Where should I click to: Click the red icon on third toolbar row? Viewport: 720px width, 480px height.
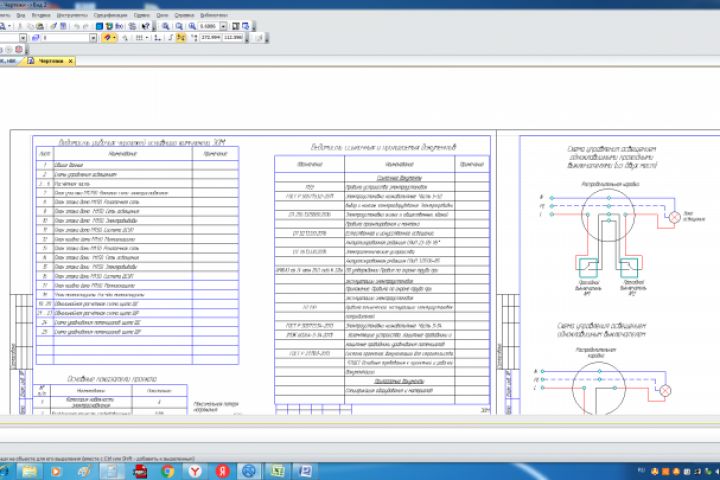coord(19,49)
